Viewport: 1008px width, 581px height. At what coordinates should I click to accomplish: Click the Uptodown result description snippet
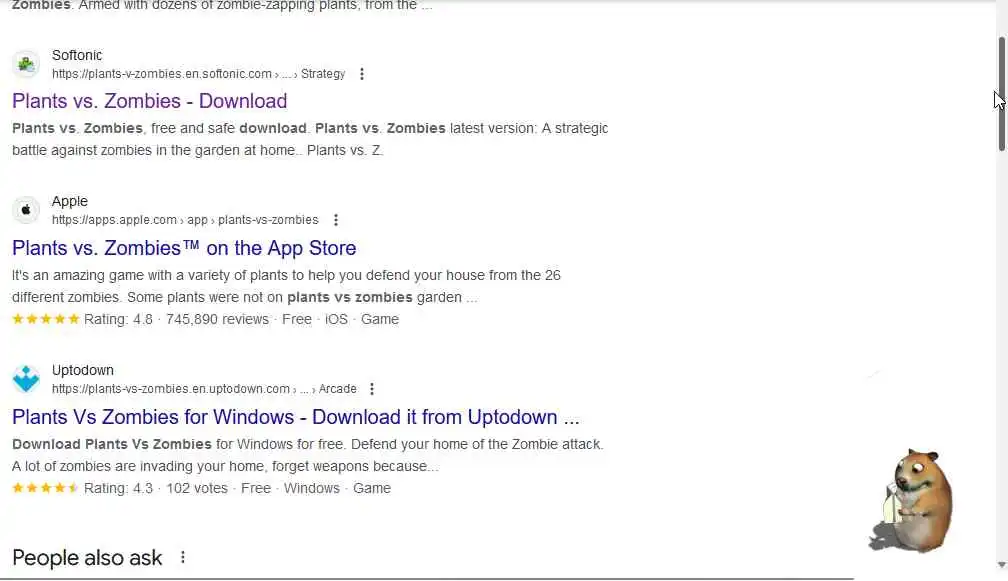coord(307,456)
